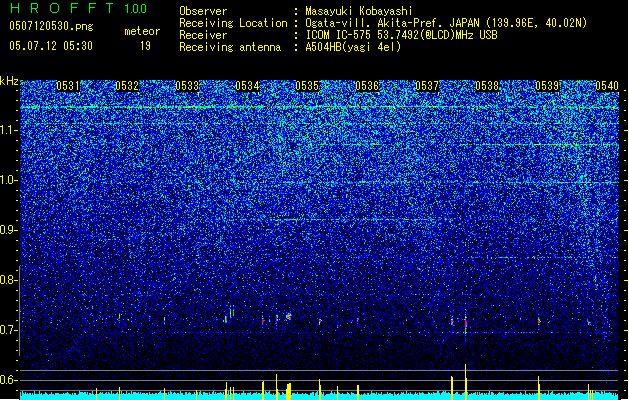Click the Observer field label
This screenshot has width=629, height=400.
203,11
